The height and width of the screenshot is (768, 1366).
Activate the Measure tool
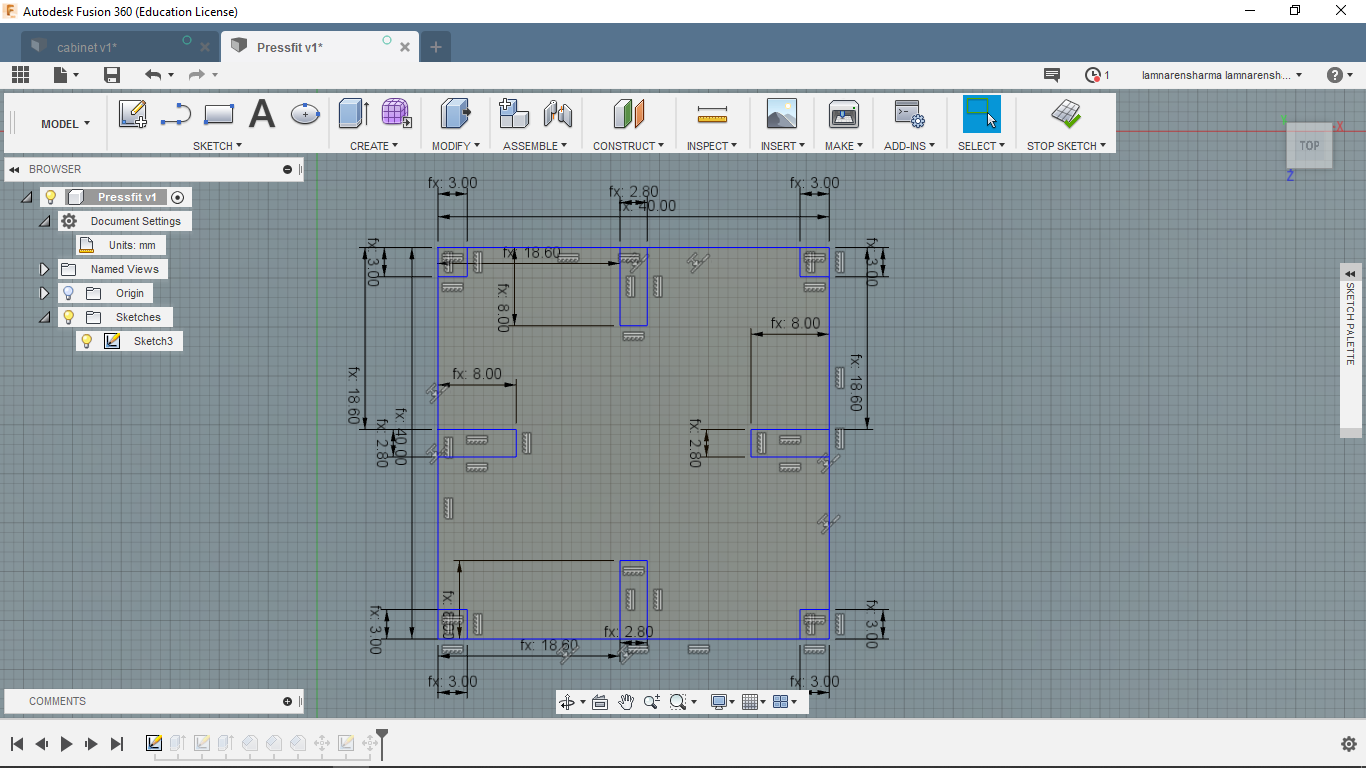[712, 115]
